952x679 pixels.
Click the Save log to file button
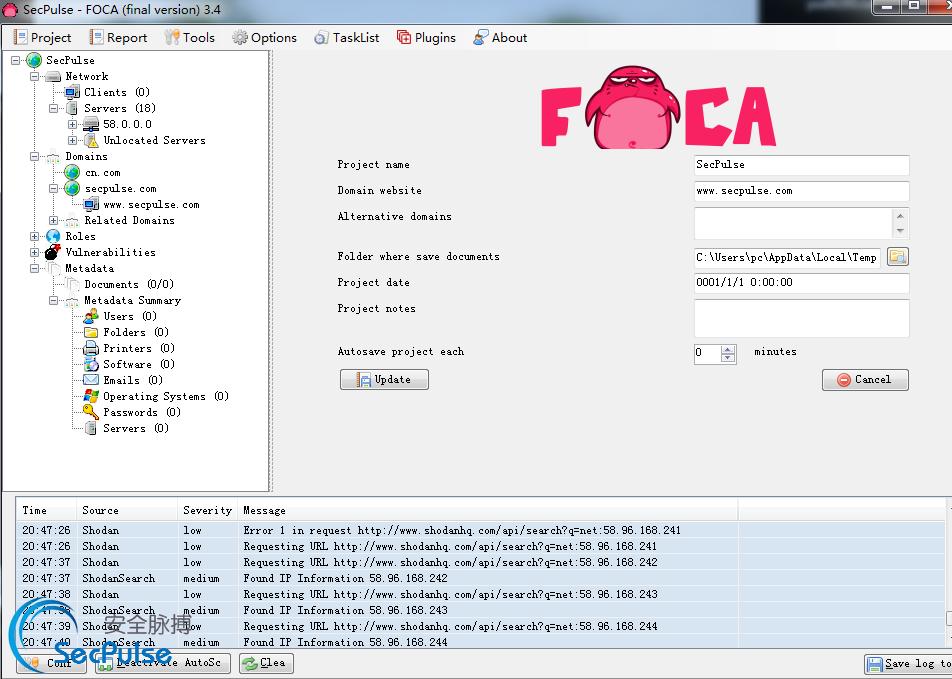tap(908, 664)
